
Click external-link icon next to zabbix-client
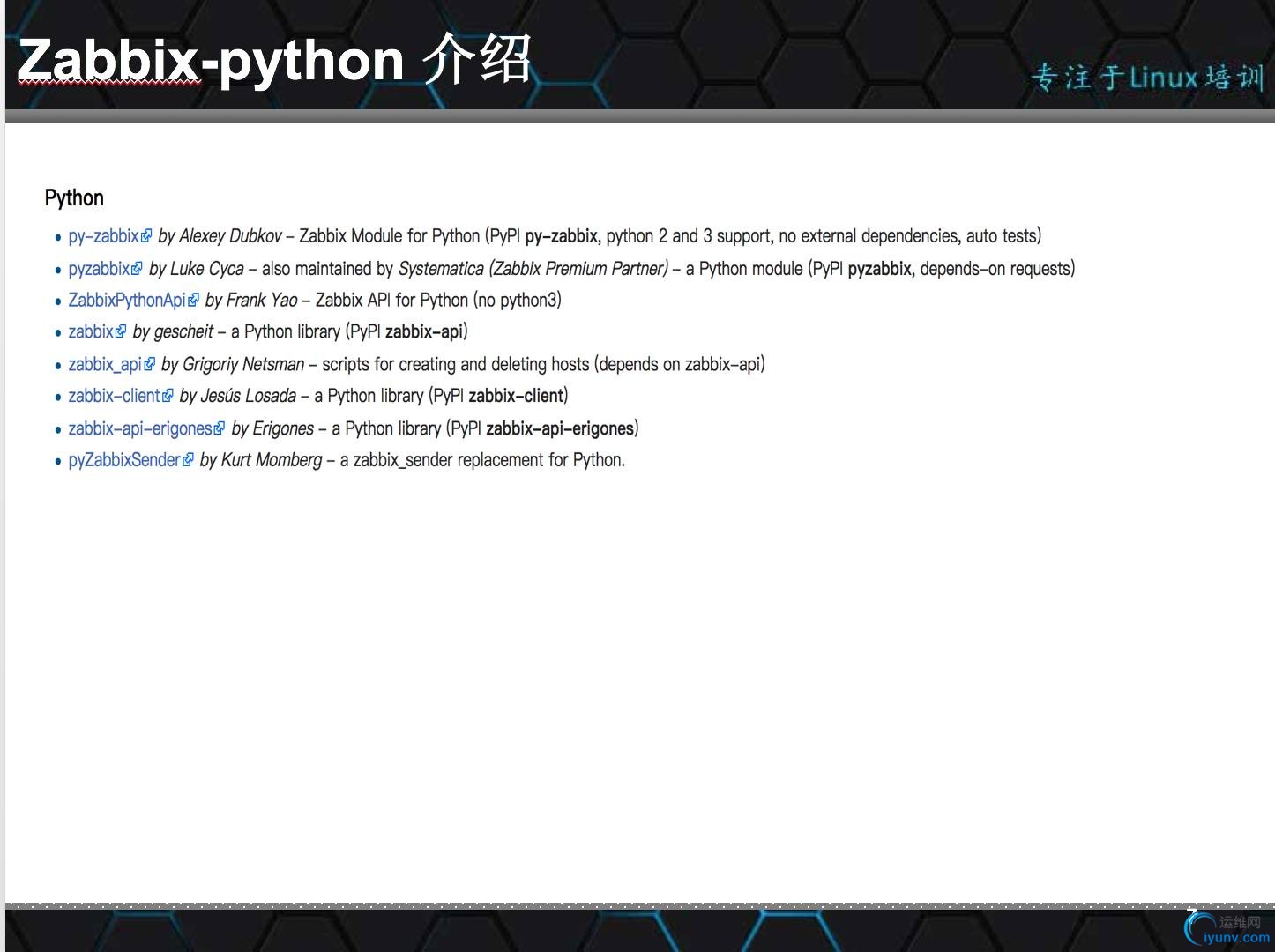168,397
